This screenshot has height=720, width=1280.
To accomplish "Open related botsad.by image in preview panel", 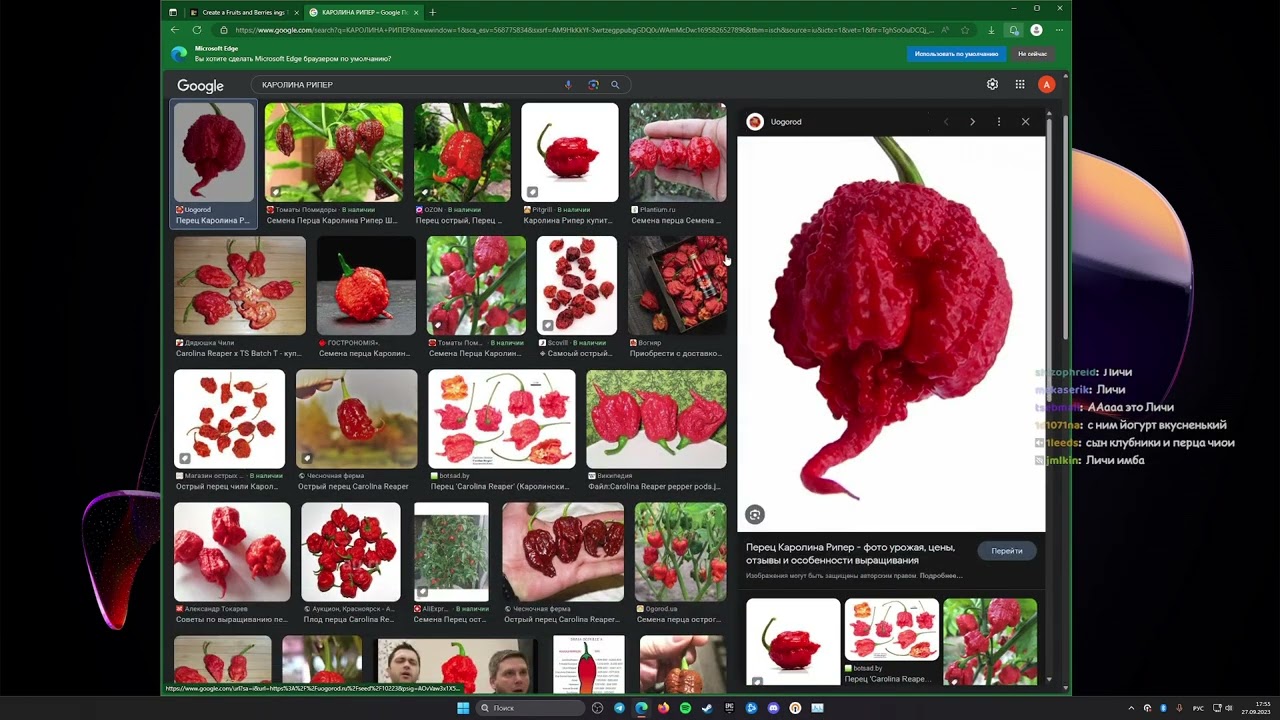I will pos(891,630).
